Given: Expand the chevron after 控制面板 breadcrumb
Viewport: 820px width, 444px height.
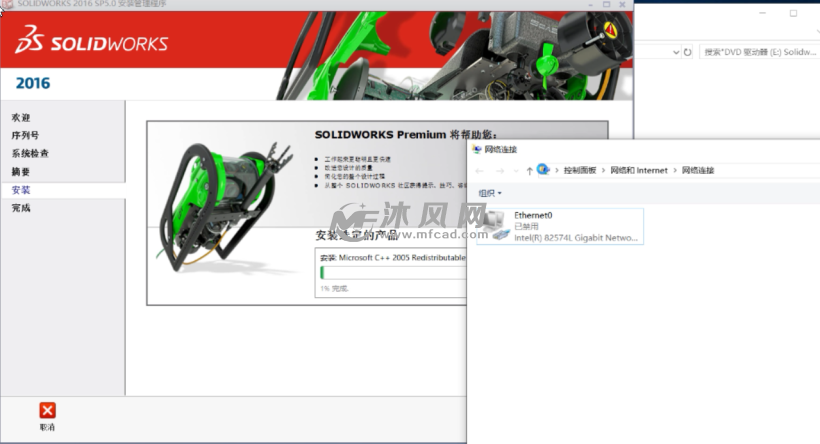Looking at the screenshot, I should 603,170.
